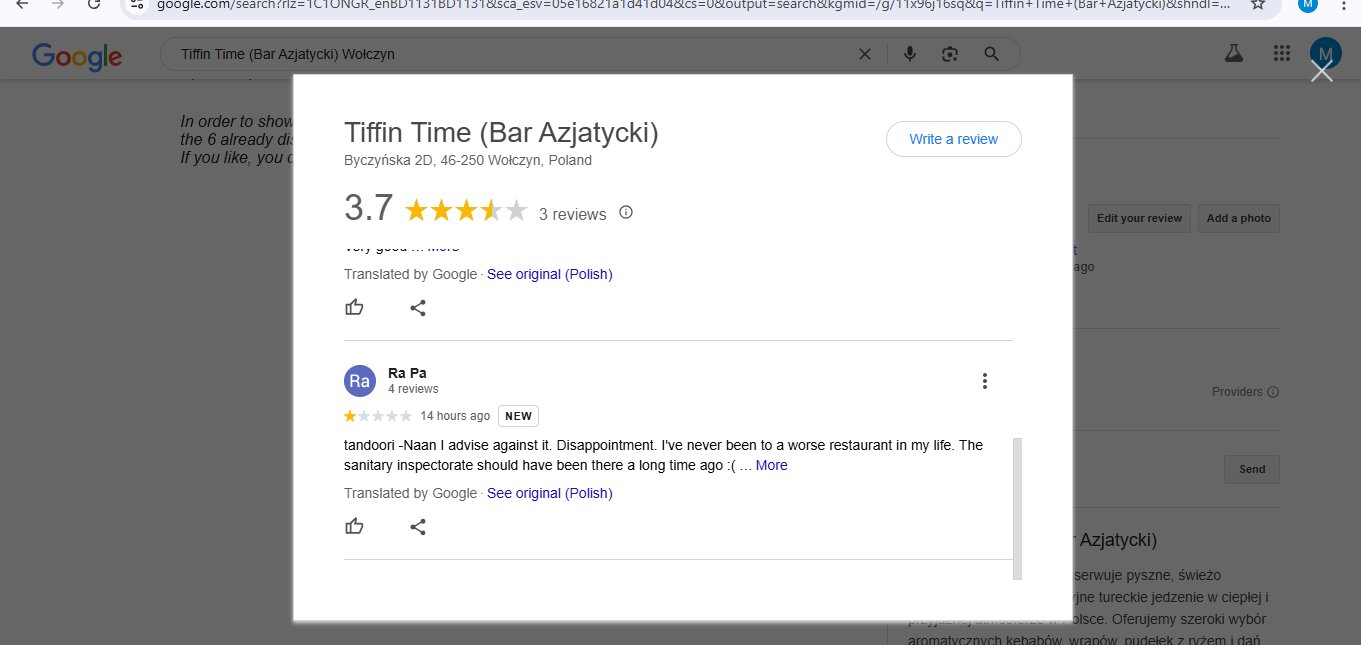This screenshot has width=1361, height=645.
Task: Start voice search with the microphone icon
Action: pyautogui.click(x=910, y=54)
